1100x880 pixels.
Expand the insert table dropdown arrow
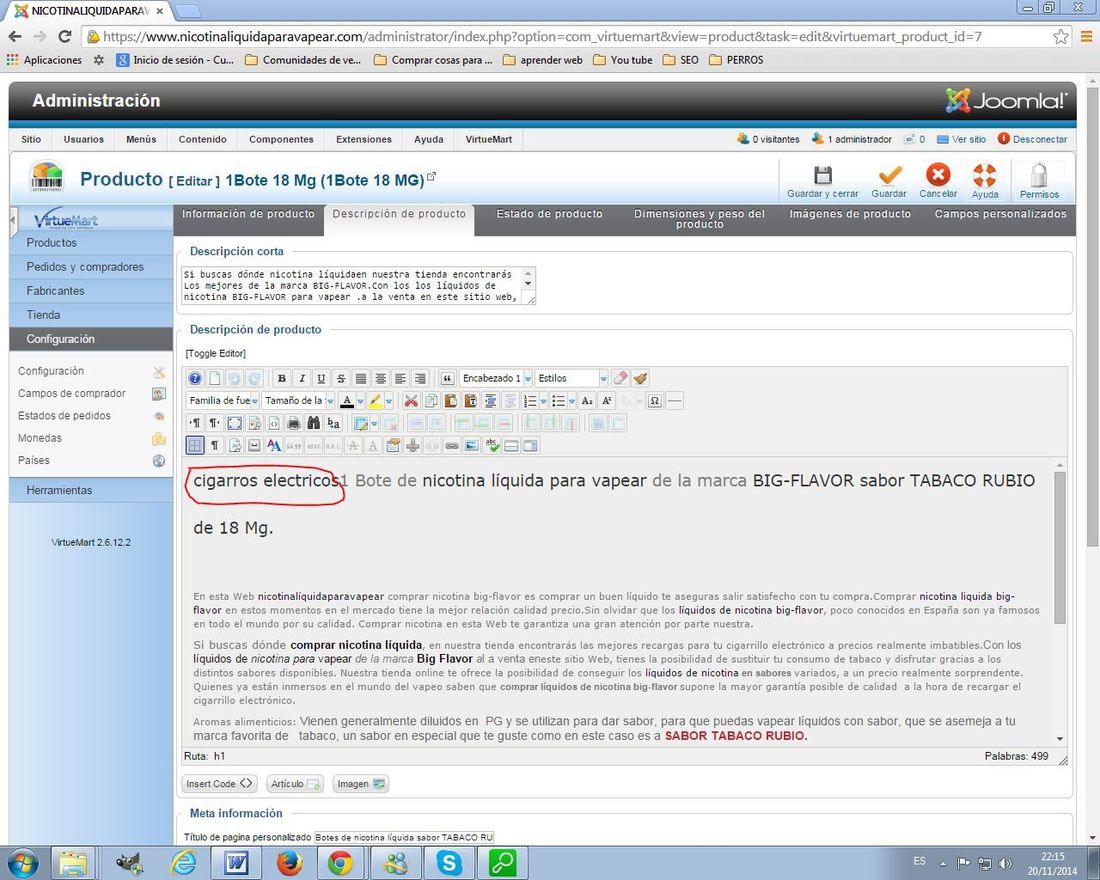point(375,423)
